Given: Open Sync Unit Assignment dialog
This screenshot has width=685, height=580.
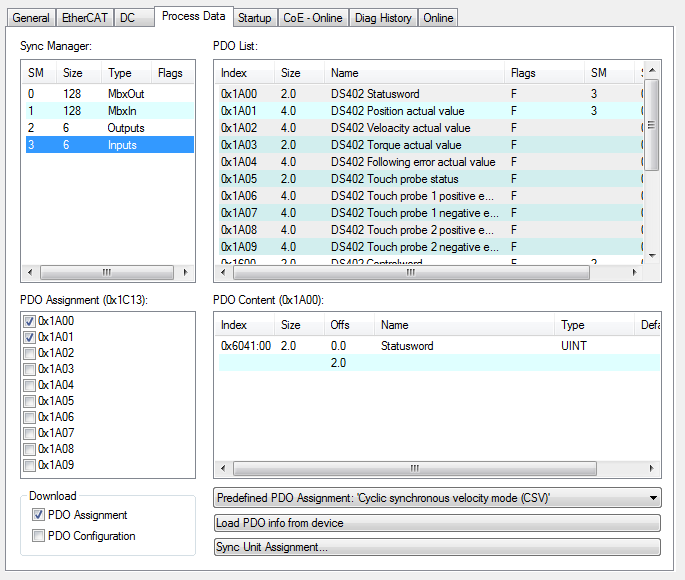Looking at the screenshot, I should (x=437, y=547).
